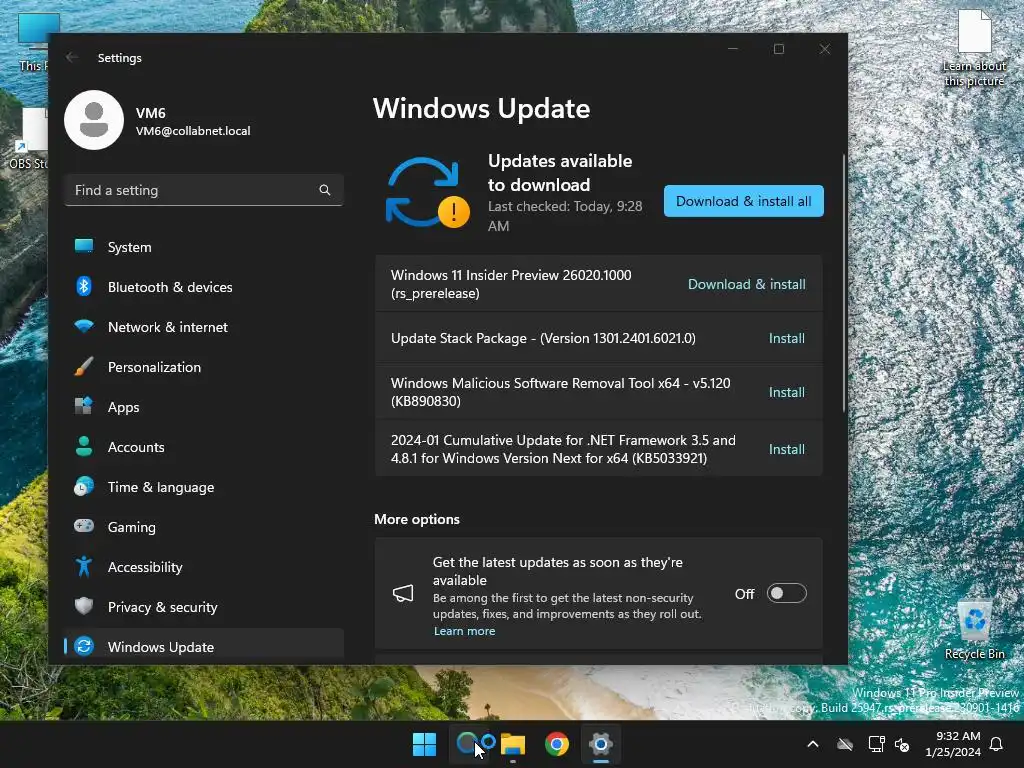The height and width of the screenshot is (768, 1024).
Task: Click the Network & internet wifi icon
Action: tap(84, 326)
